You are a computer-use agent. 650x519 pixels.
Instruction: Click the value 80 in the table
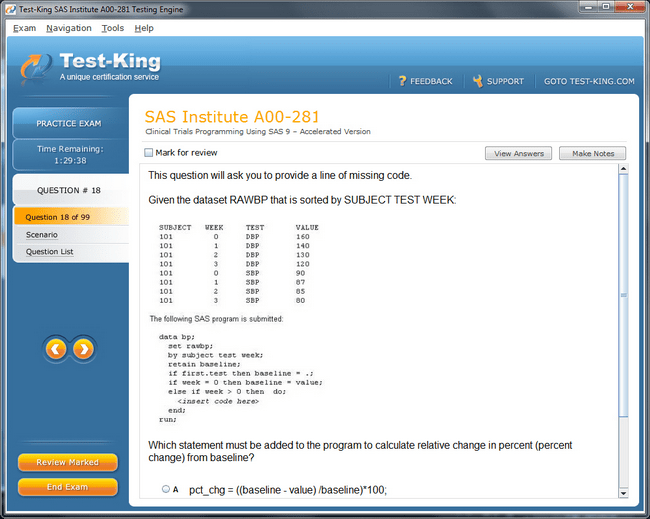[301, 301]
